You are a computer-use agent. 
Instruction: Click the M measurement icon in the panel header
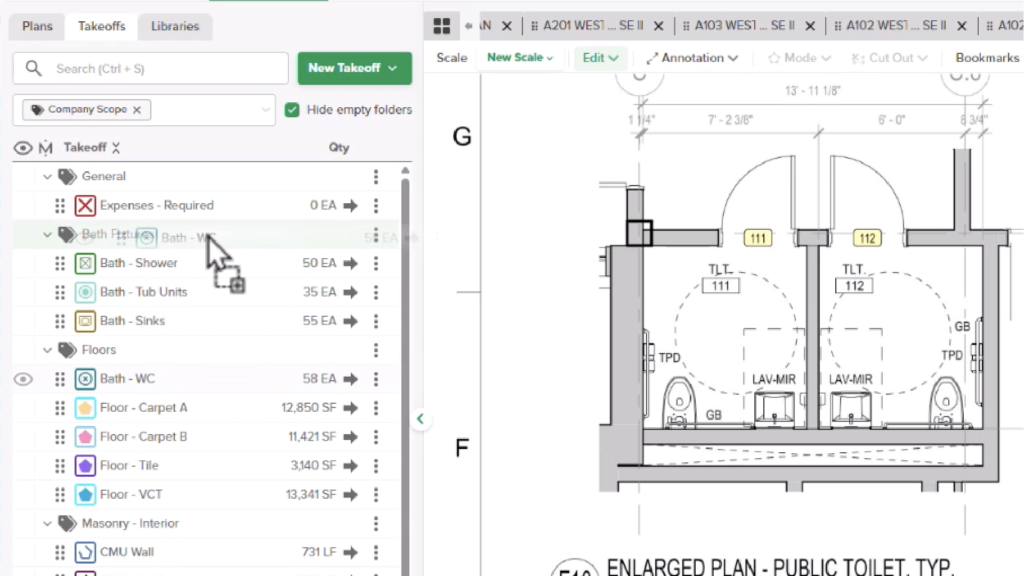tap(45, 147)
